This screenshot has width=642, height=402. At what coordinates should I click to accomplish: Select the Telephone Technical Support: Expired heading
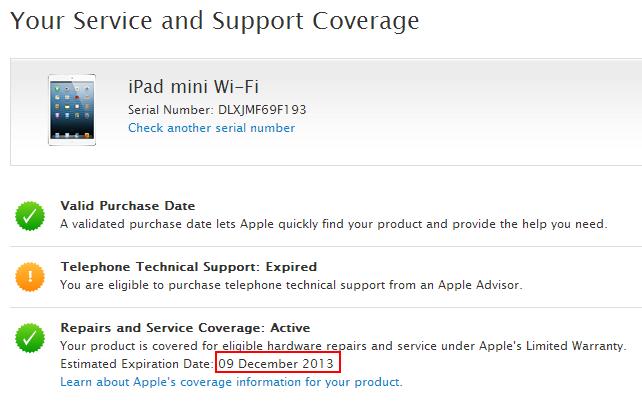pyautogui.click(x=188, y=267)
